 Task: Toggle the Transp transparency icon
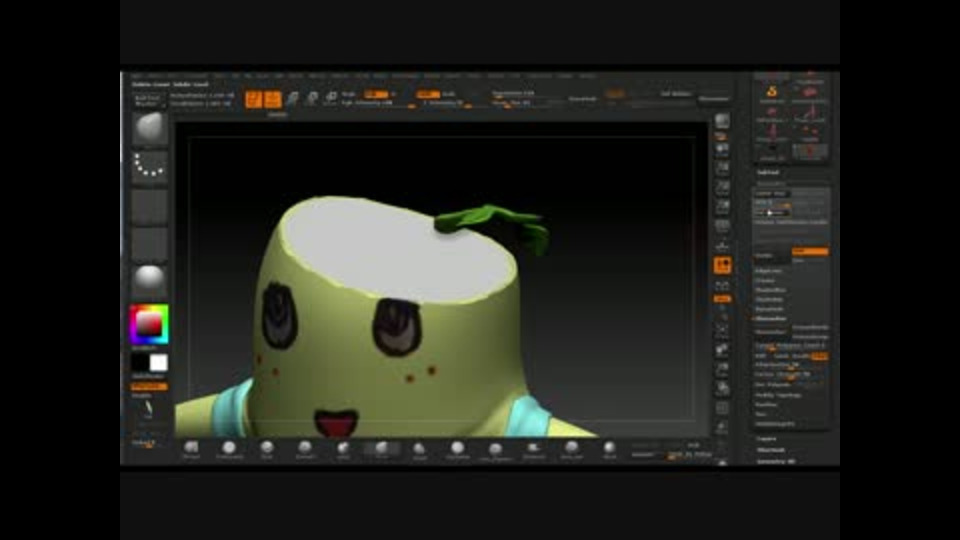tap(722, 427)
